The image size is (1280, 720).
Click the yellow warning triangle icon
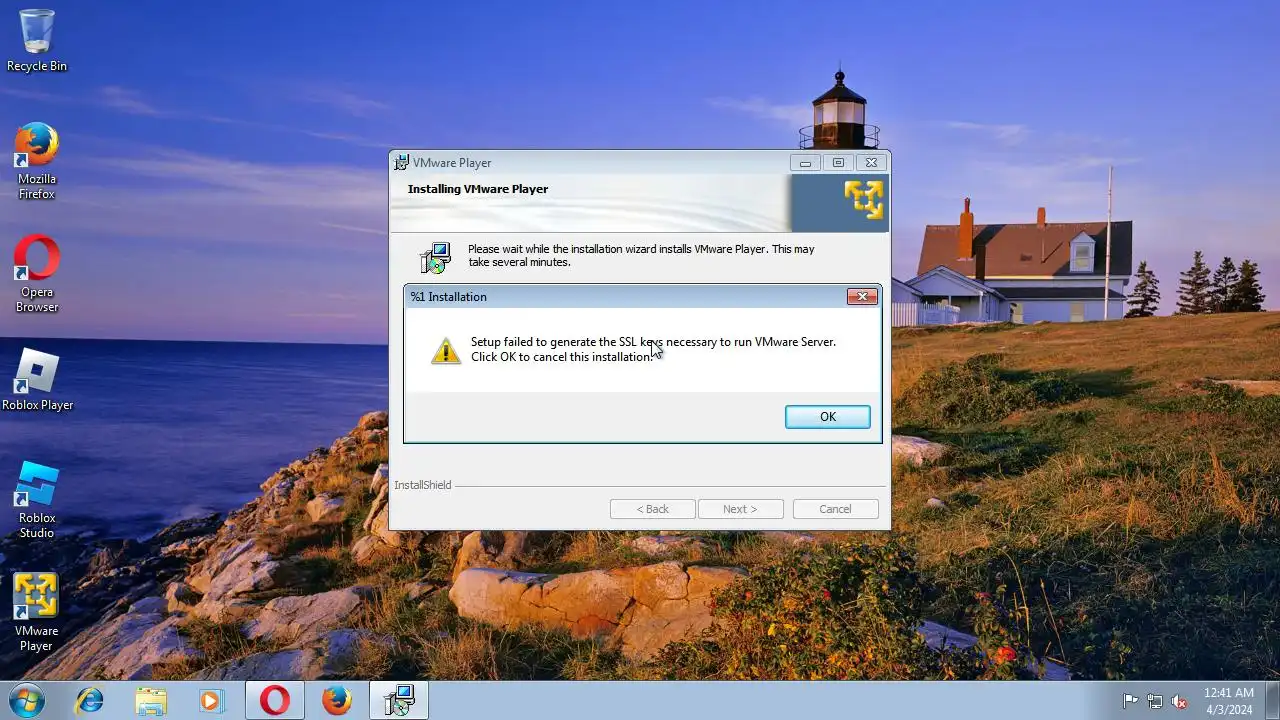[x=446, y=350]
